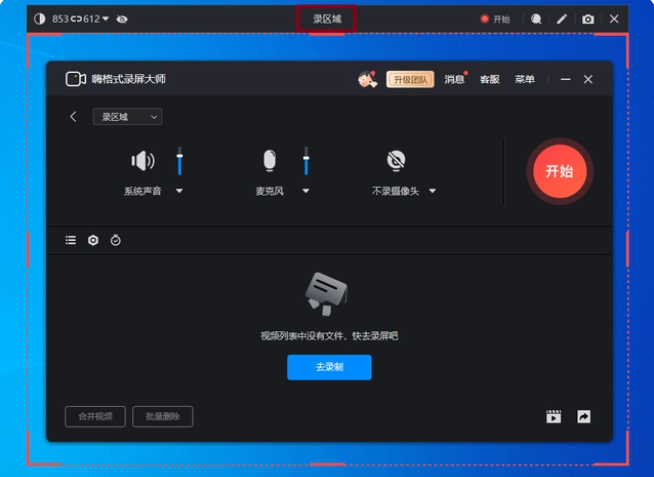The height and width of the screenshot is (477, 654).
Task: Expand the 麦克风 dropdown arrow
Action: click(x=306, y=191)
